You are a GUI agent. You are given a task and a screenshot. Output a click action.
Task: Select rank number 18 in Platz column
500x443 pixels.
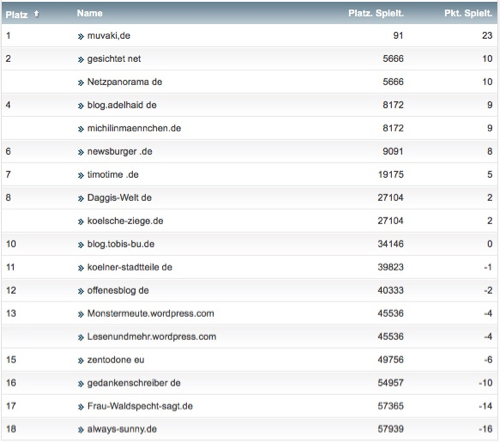click(x=11, y=429)
